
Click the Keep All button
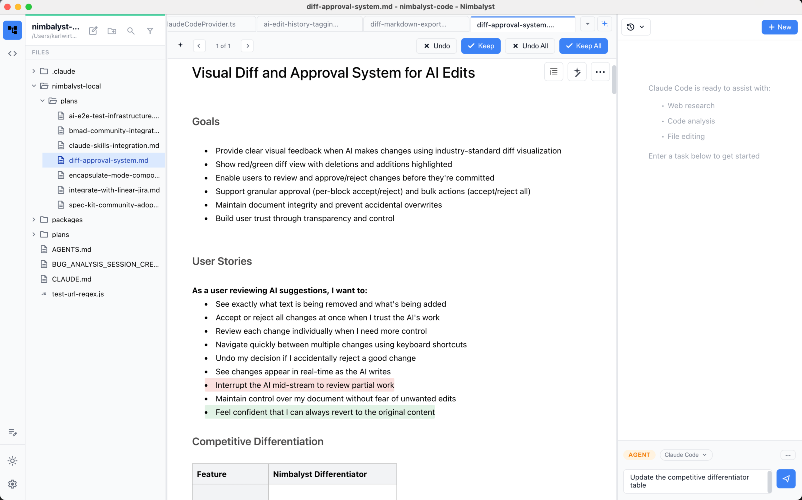[584, 46]
